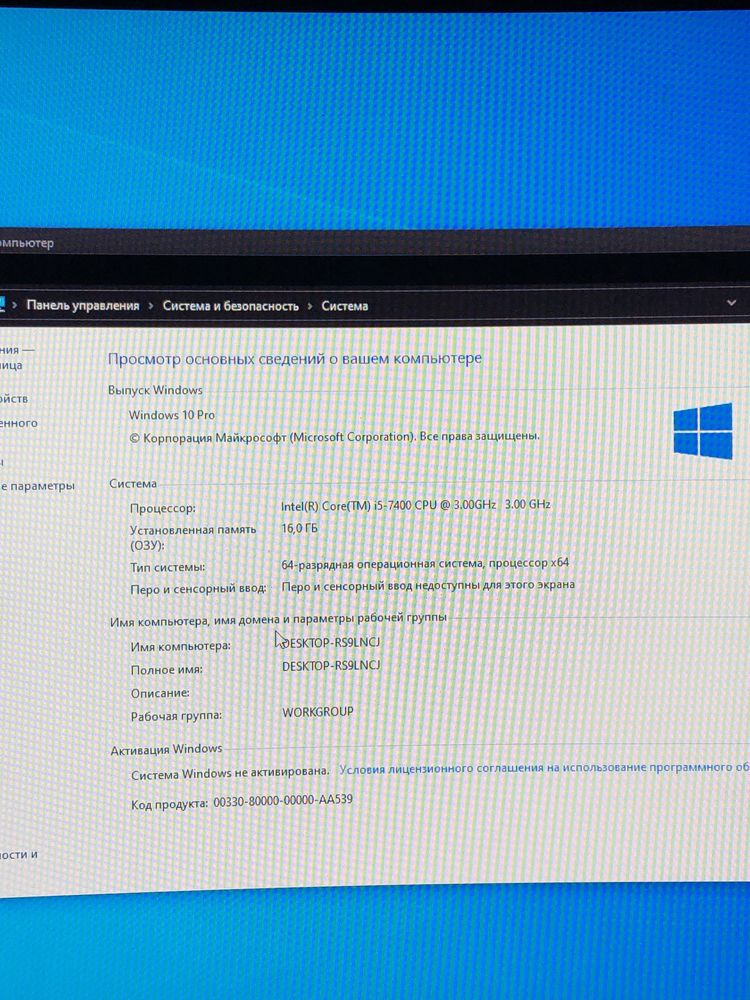This screenshot has height=1000, width=750.
Task: Open the sidebar link ending in "енного"
Action: [18, 423]
